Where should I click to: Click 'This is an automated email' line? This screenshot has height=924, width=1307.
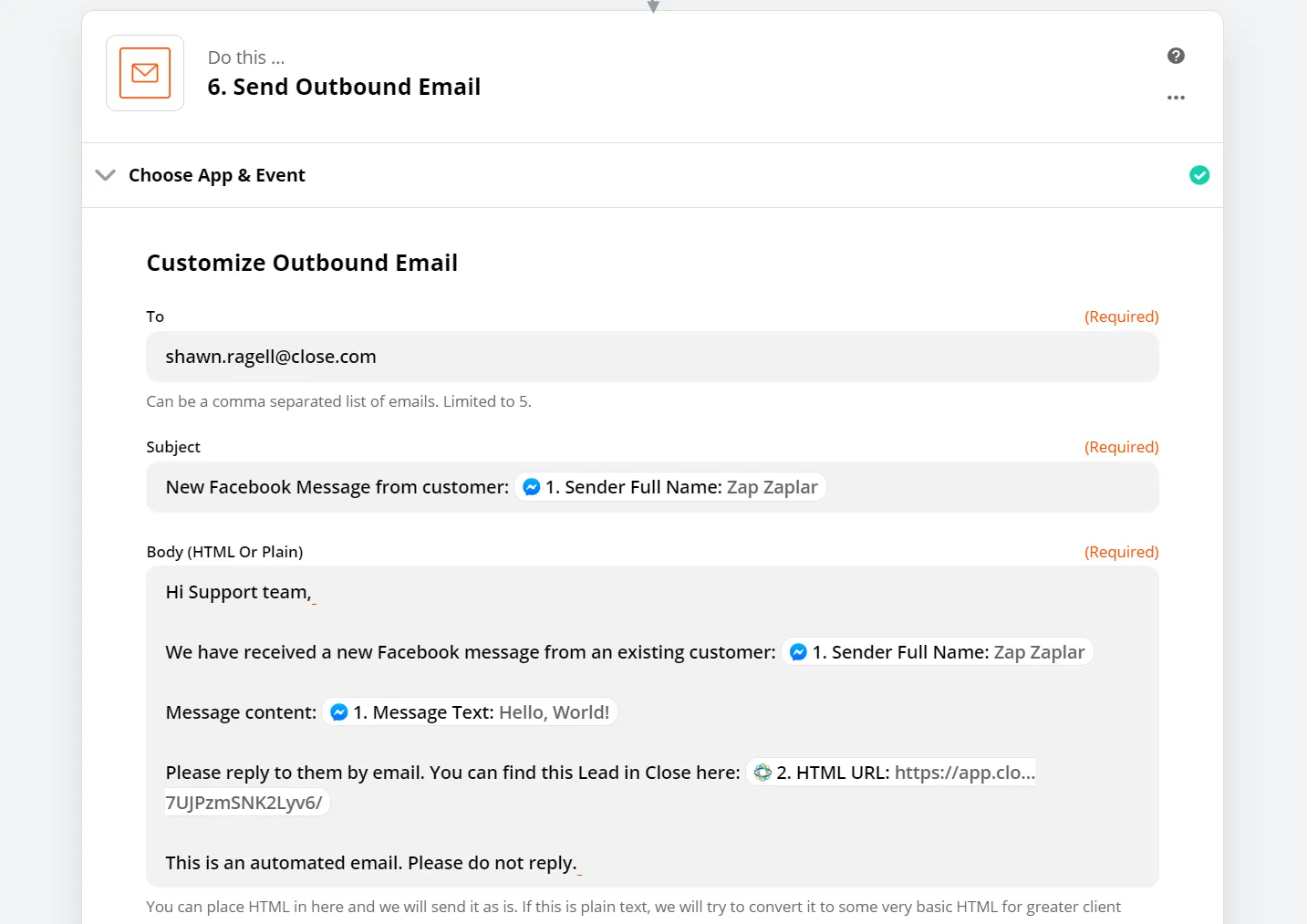[x=370, y=863]
